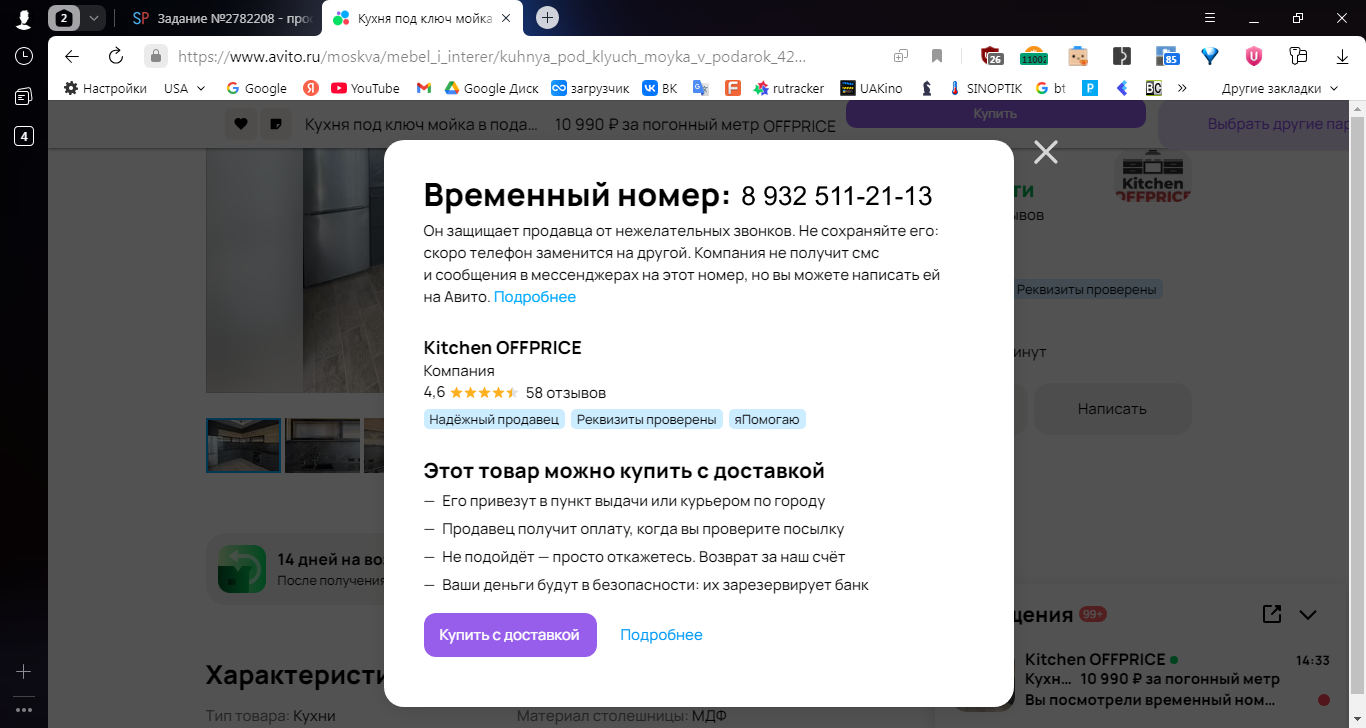Image resolution: width=1366 pixels, height=728 pixels.
Task: Open the collections icon in sidebar
Action: (24, 97)
